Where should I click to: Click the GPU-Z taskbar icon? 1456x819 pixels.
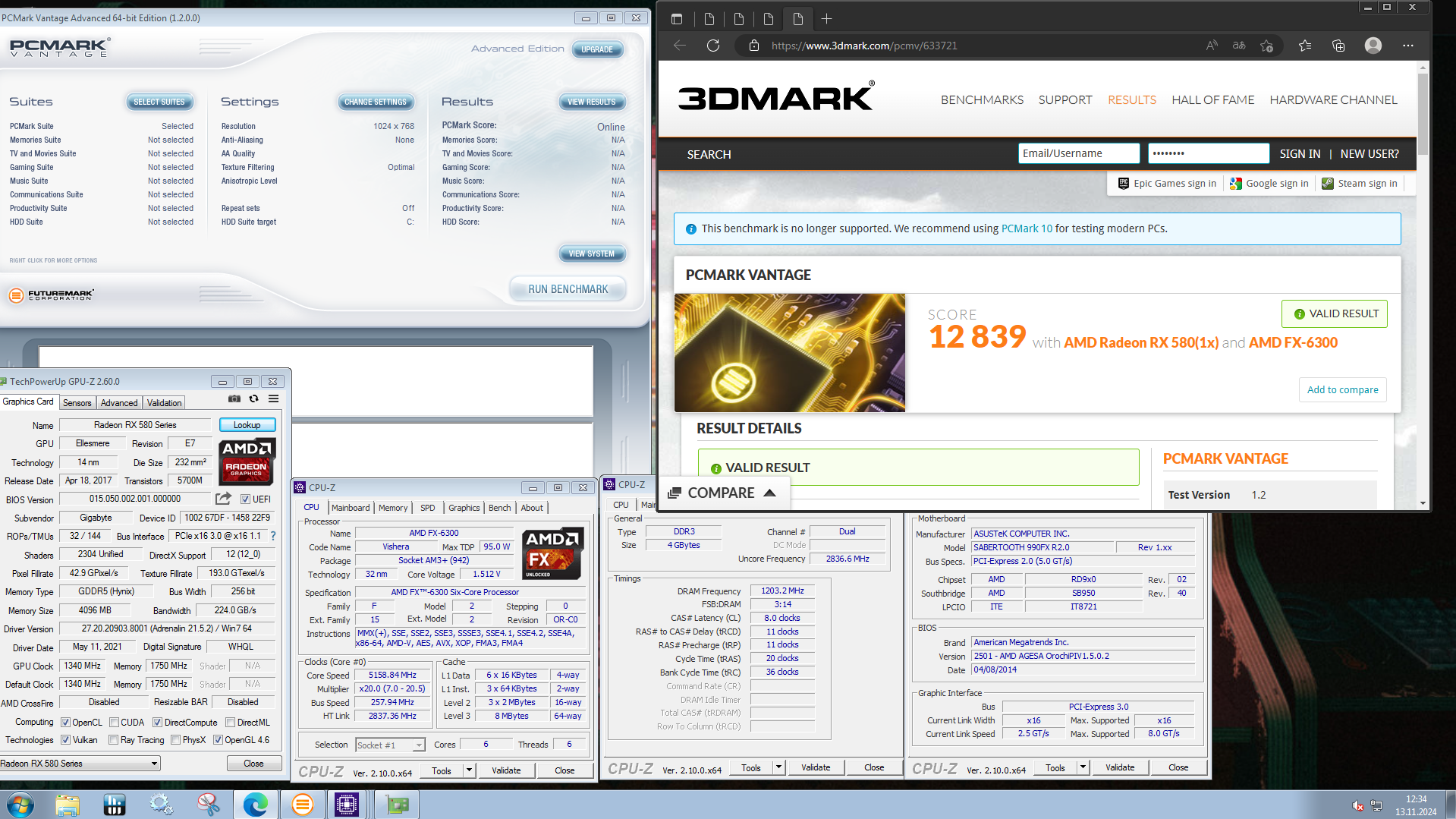397,805
